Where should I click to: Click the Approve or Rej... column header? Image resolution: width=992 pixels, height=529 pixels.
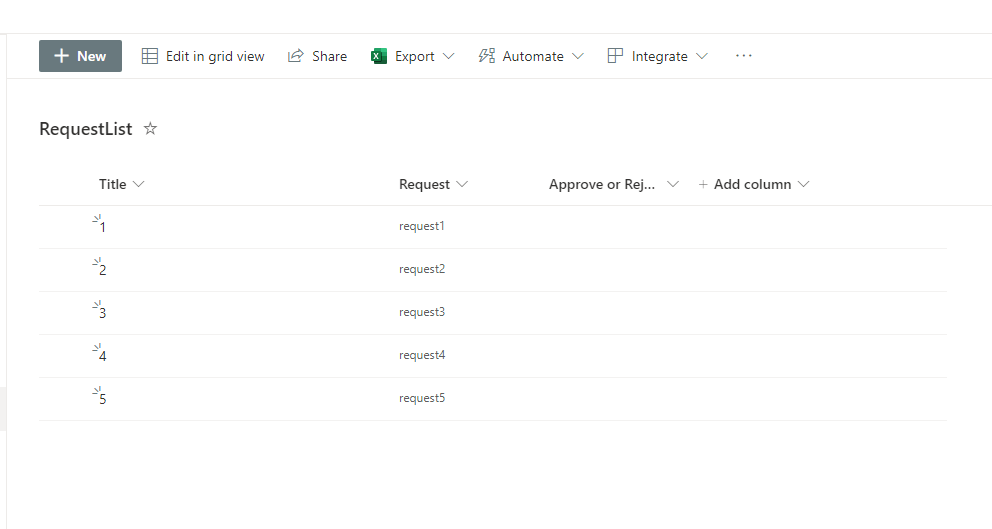tap(602, 184)
